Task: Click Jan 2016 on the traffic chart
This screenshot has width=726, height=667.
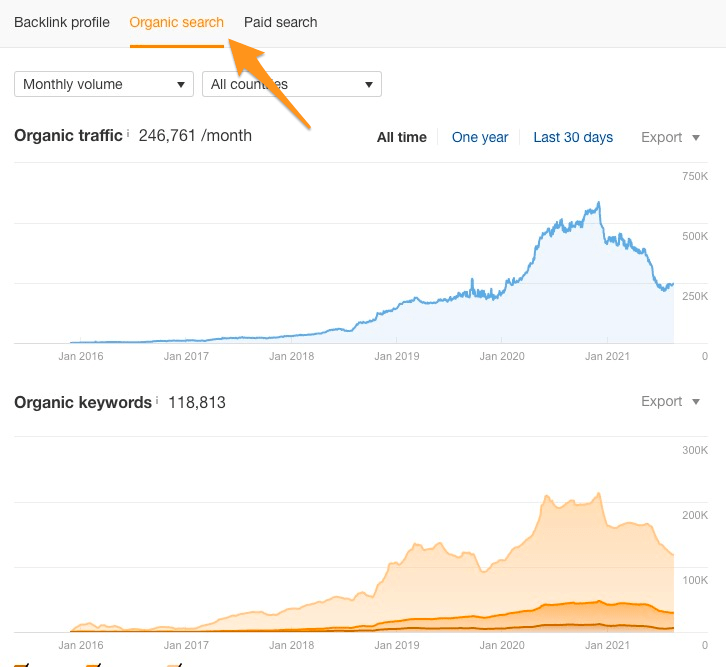Action: [81, 356]
